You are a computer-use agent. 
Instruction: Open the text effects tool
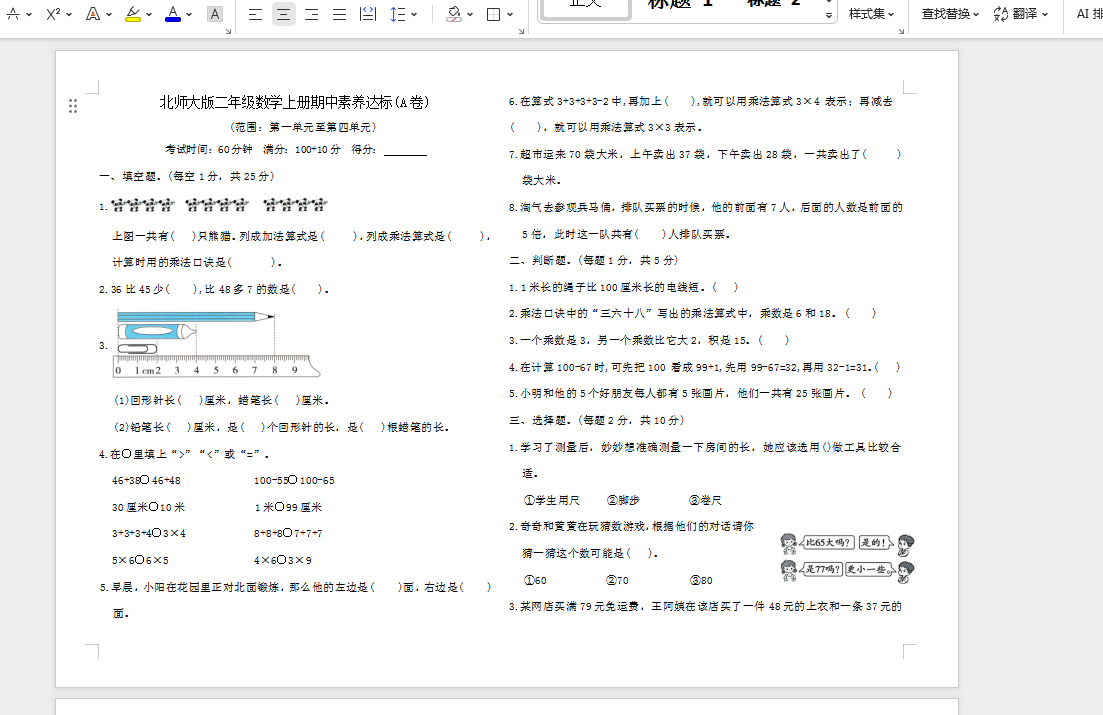tap(92, 14)
